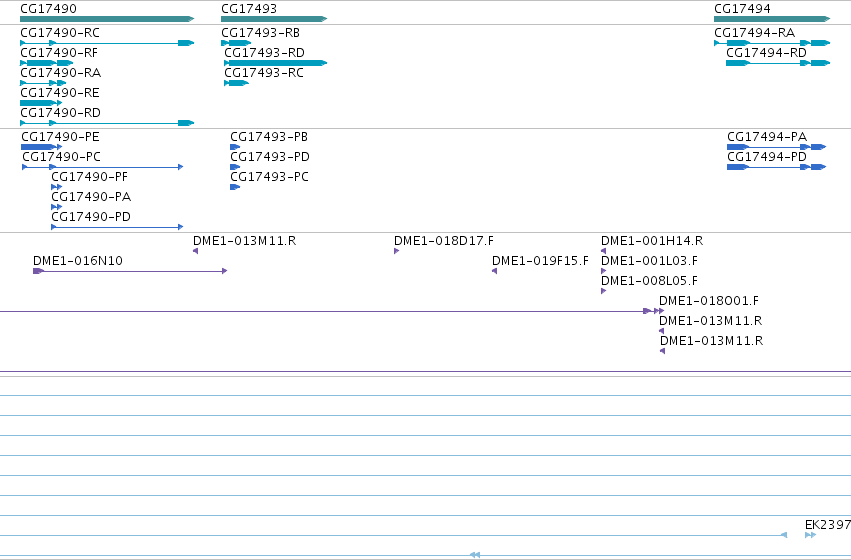The height and width of the screenshot is (560, 851).
Task: Open transcript CG17490-RE
Action: 41,103
